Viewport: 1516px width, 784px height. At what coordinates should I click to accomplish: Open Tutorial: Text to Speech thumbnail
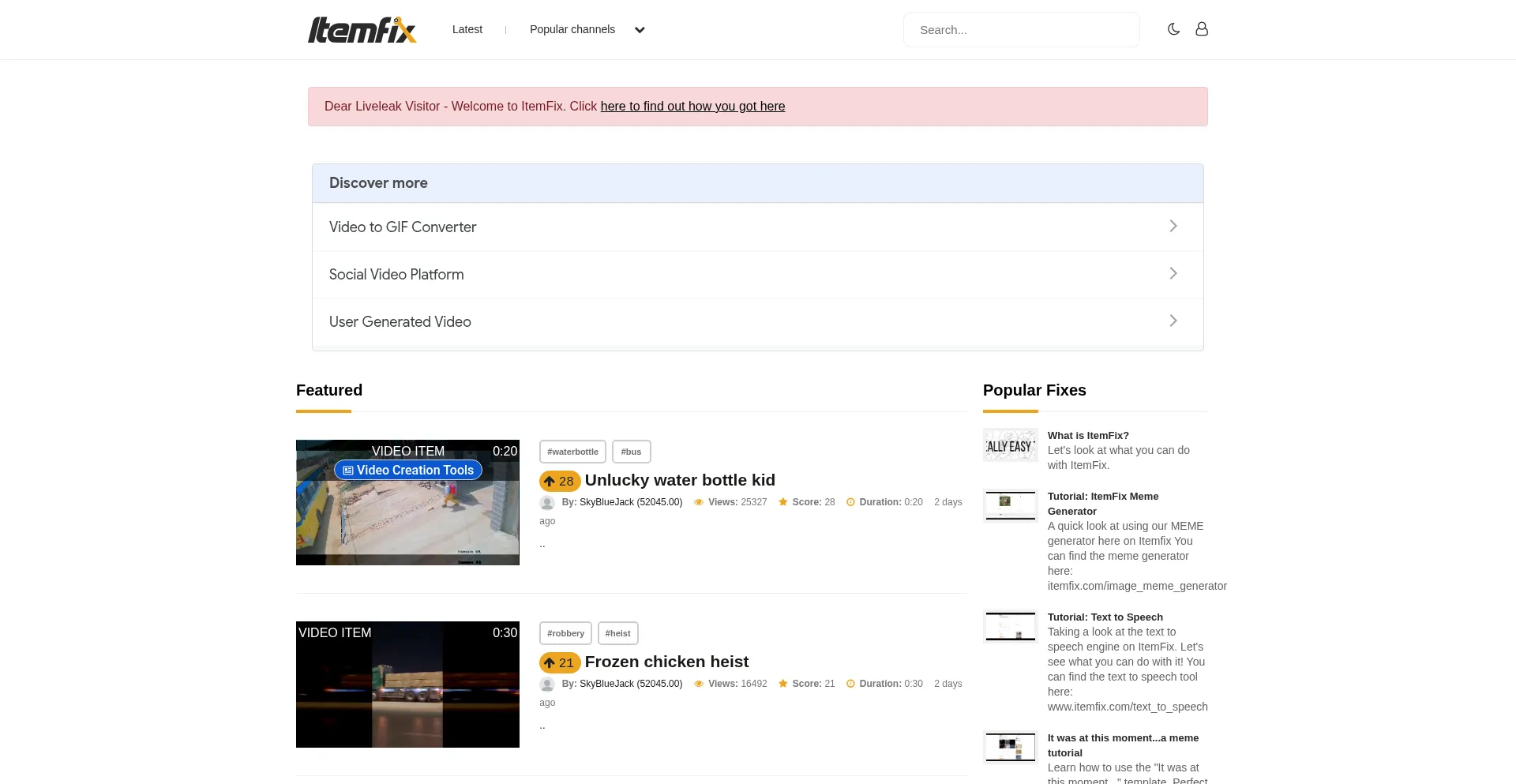point(1011,626)
